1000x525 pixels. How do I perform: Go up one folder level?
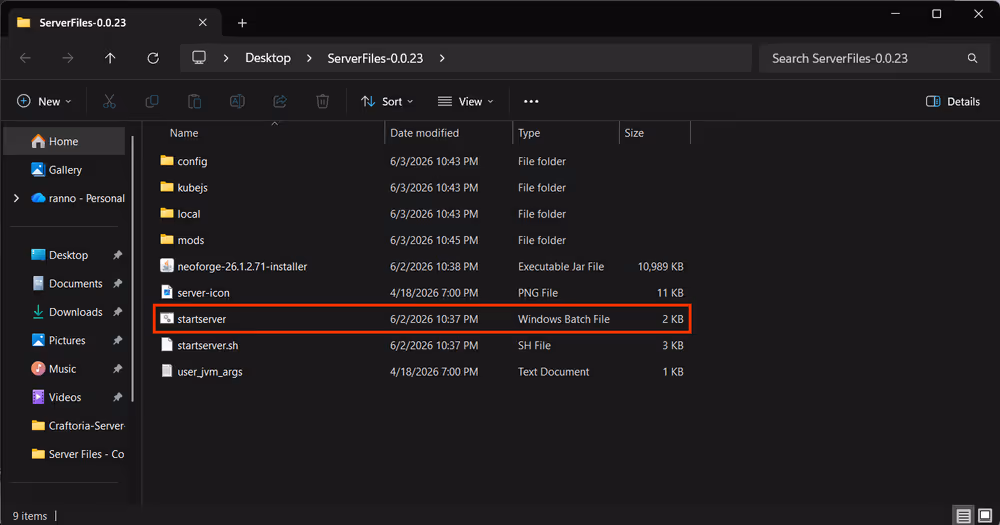(110, 58)
